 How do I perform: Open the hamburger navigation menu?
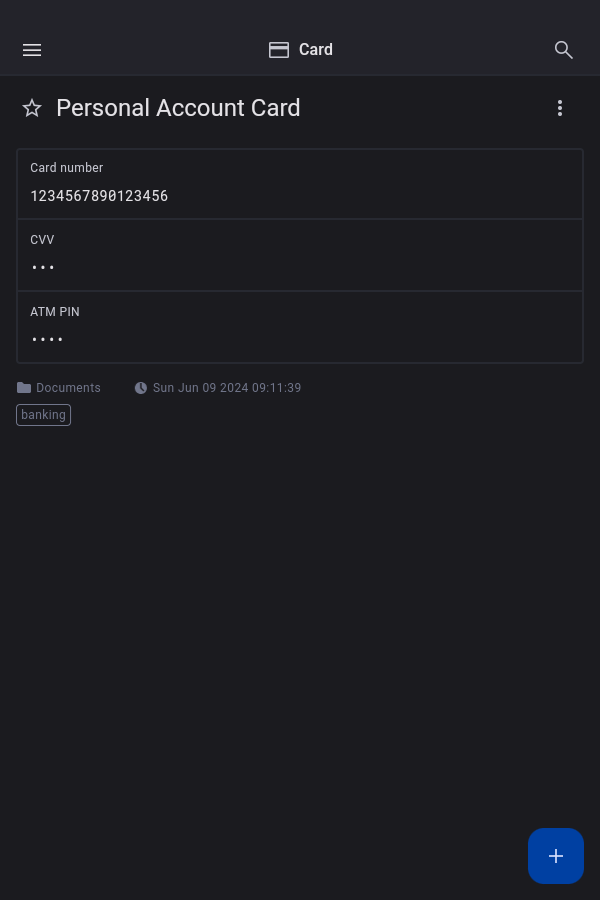(32, 50)
